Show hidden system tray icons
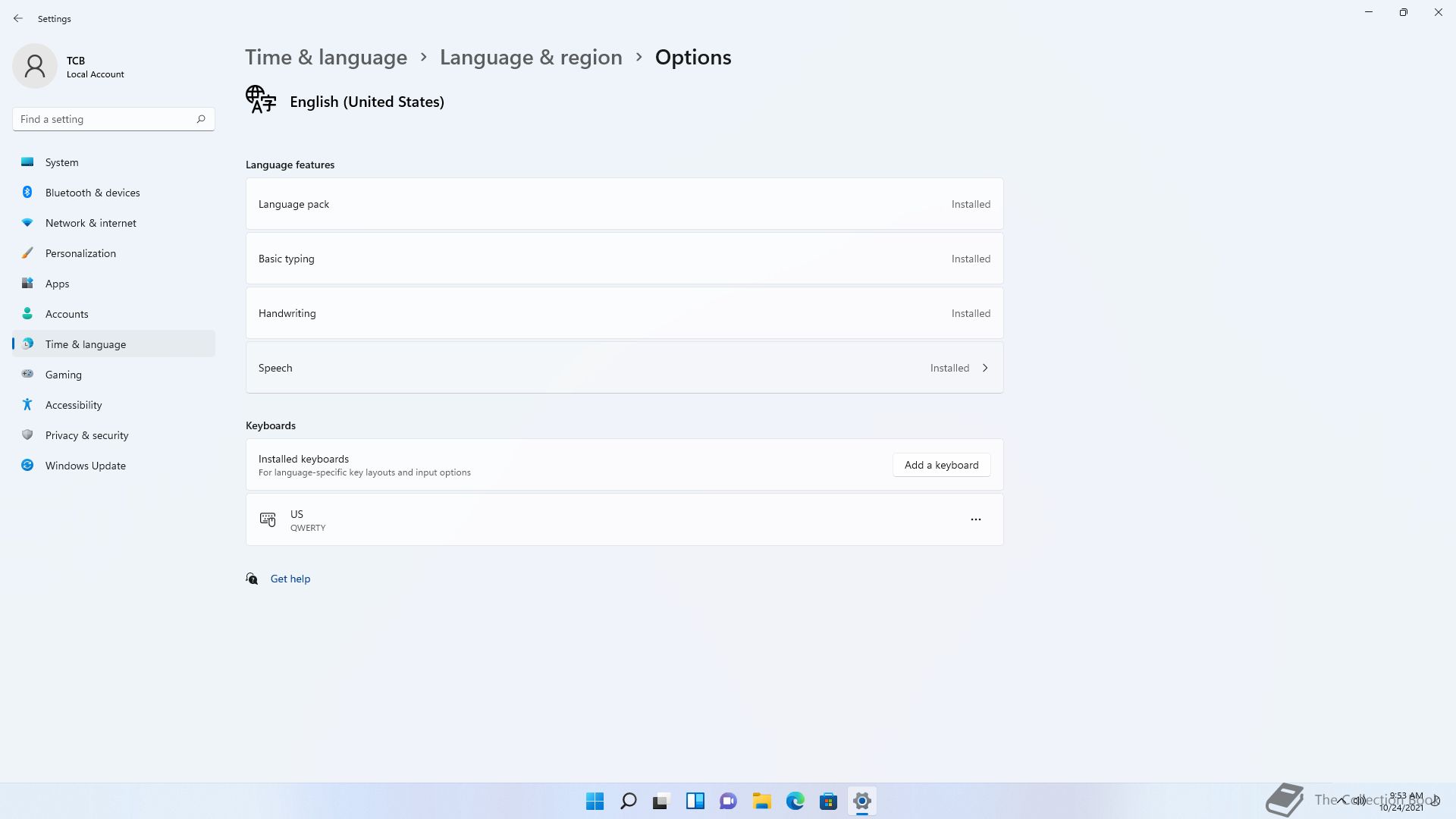 click(1342, 800)
